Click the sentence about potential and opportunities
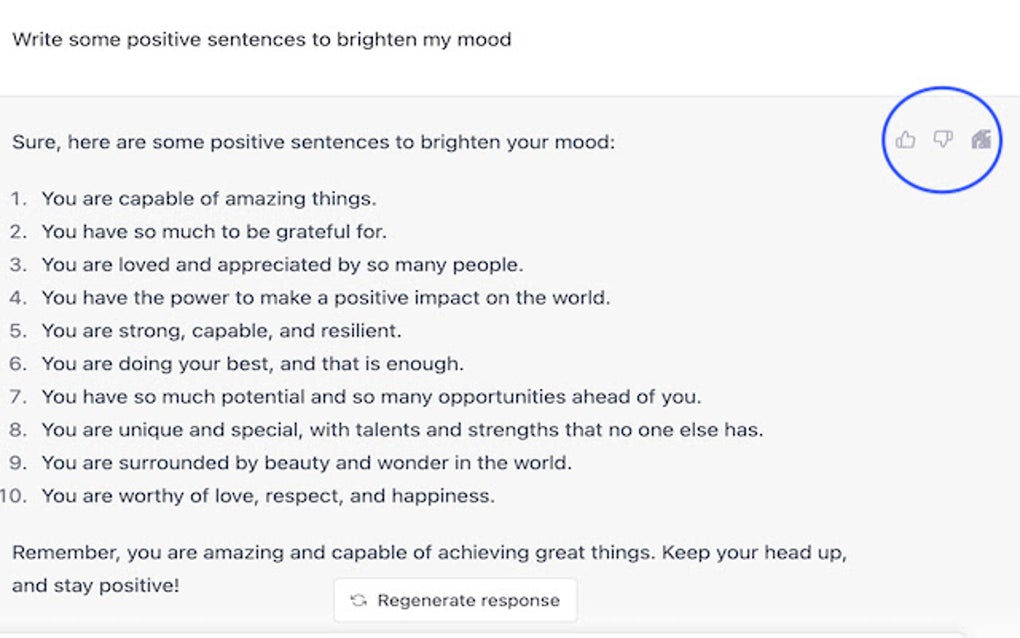 coord(371,397)
